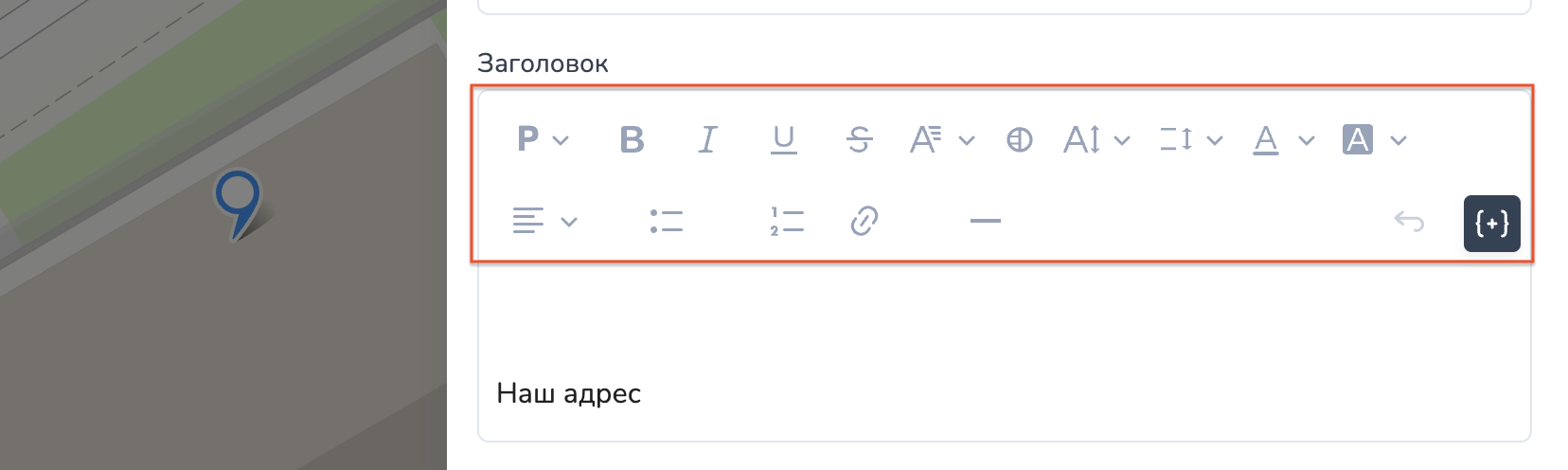Insert a horizontal line
1568x470 pixels.
click(x=985, y=222)
